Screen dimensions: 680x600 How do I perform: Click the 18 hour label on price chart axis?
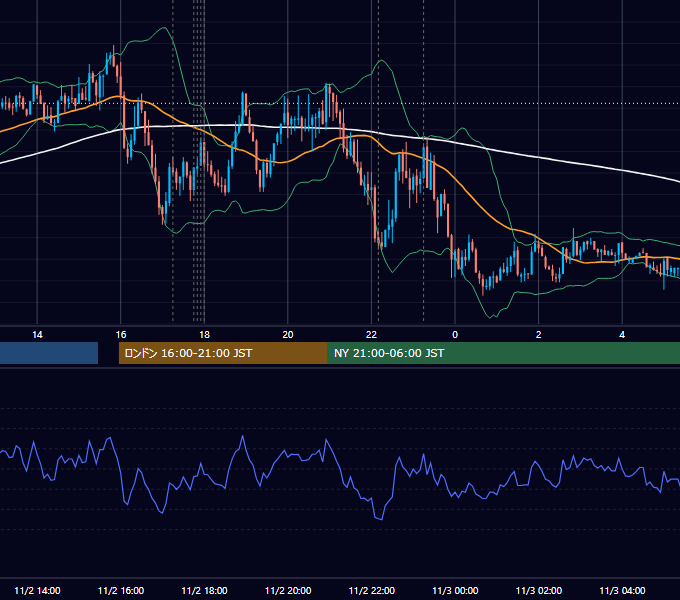point(204,335)
